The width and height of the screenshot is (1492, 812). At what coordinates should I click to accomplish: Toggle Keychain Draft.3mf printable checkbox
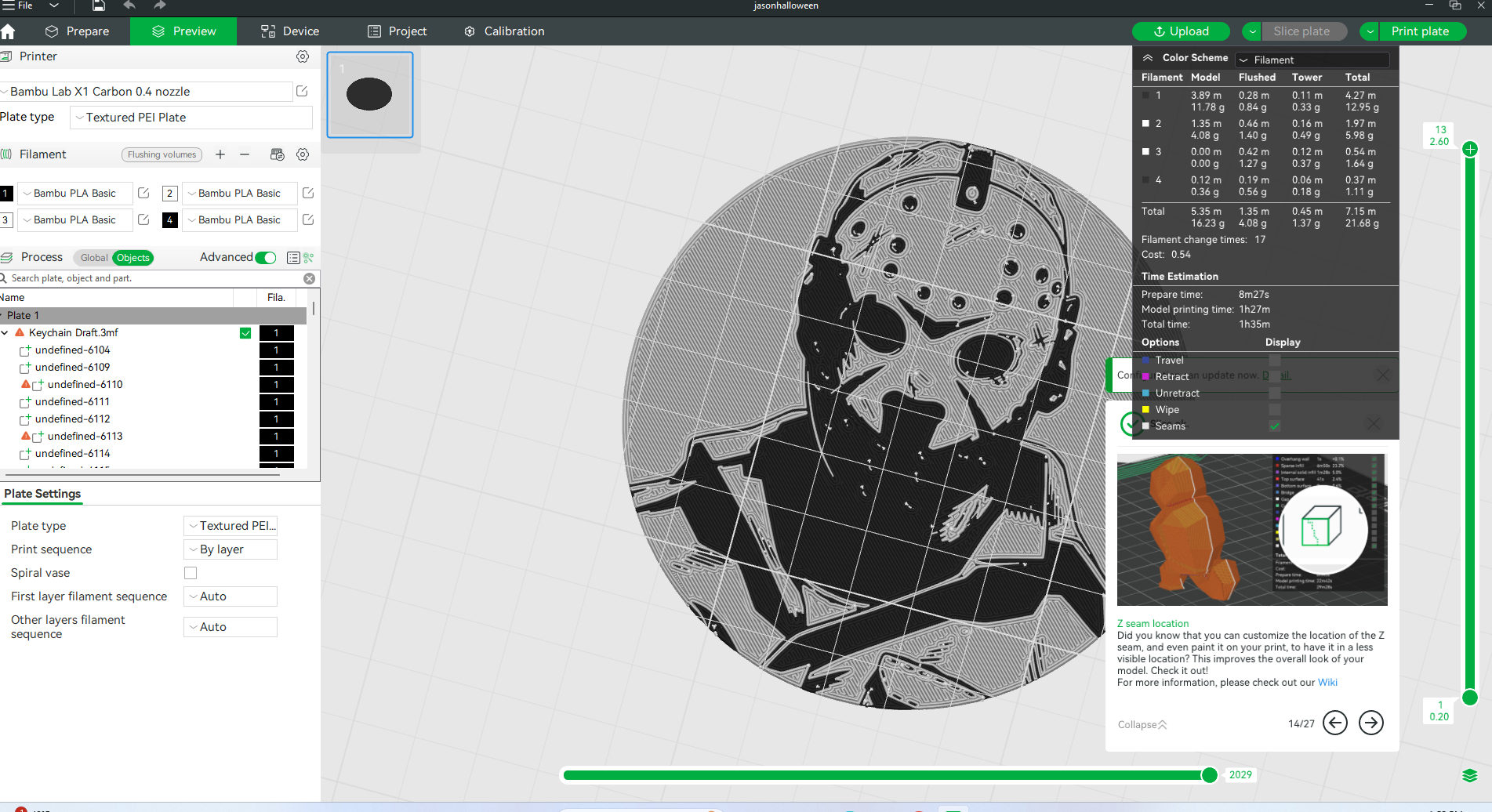pyautogui.click(x=245, y=333)
